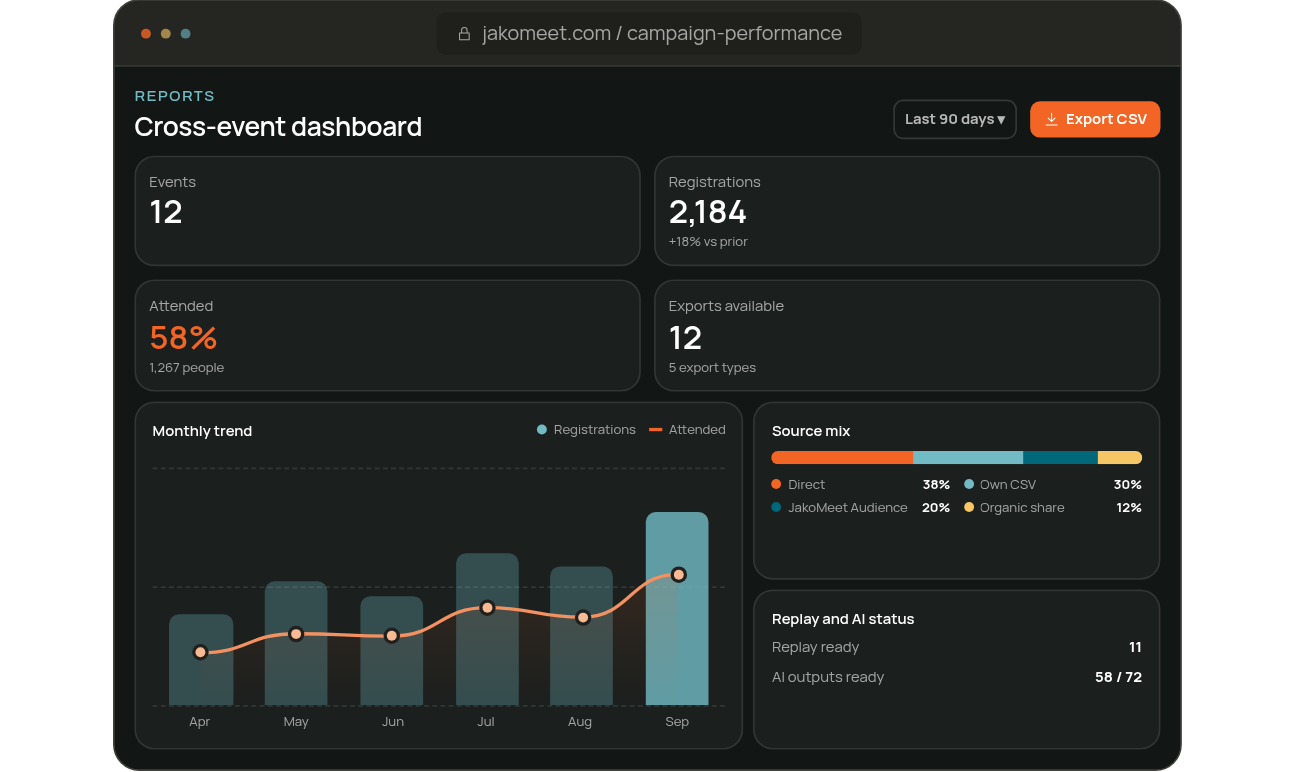This screenshot has width=1296, height=772.
Task: Click the red window dot in the browser
Action: click(x=146, y=33)
